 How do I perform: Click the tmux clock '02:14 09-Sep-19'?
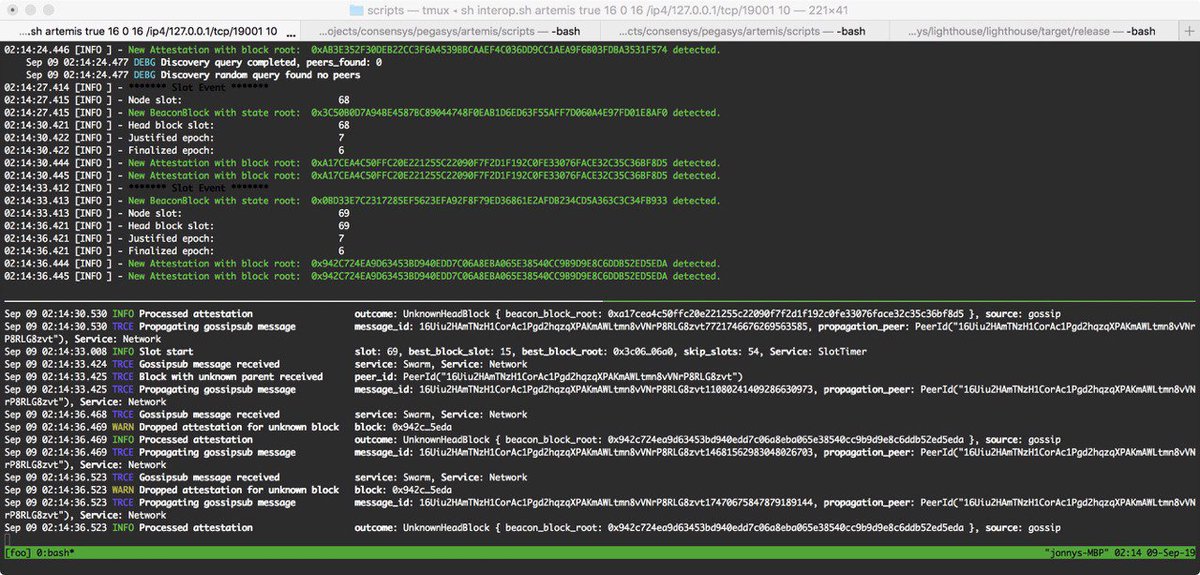tap(1154, 552)
